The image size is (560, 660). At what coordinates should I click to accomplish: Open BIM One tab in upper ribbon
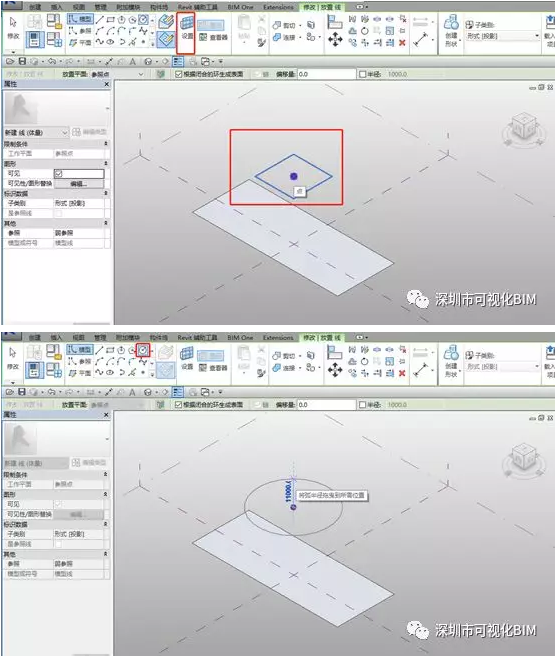pyautogui.click(x=240, y=7)
